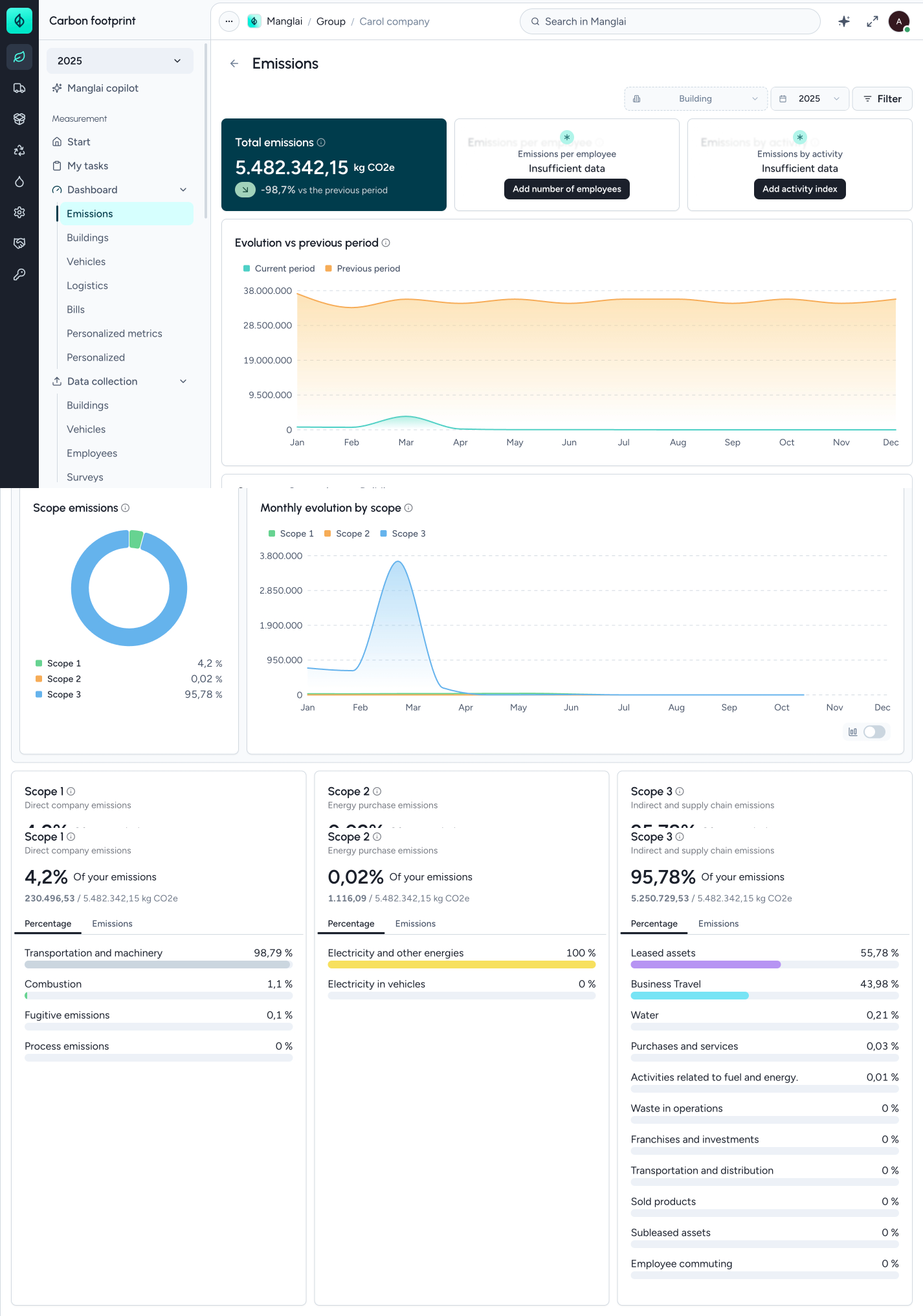
Task: Click Electricity and other energies yellow bar
Action: (461, 965)
